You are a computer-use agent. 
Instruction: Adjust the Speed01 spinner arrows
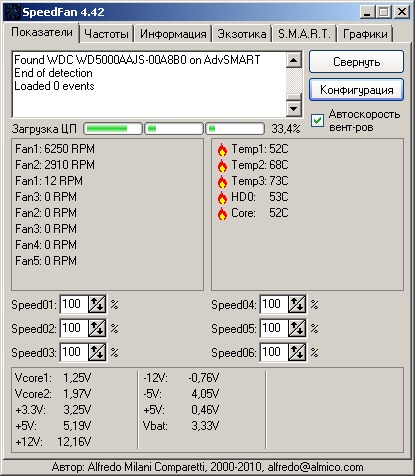coord(97,304)
